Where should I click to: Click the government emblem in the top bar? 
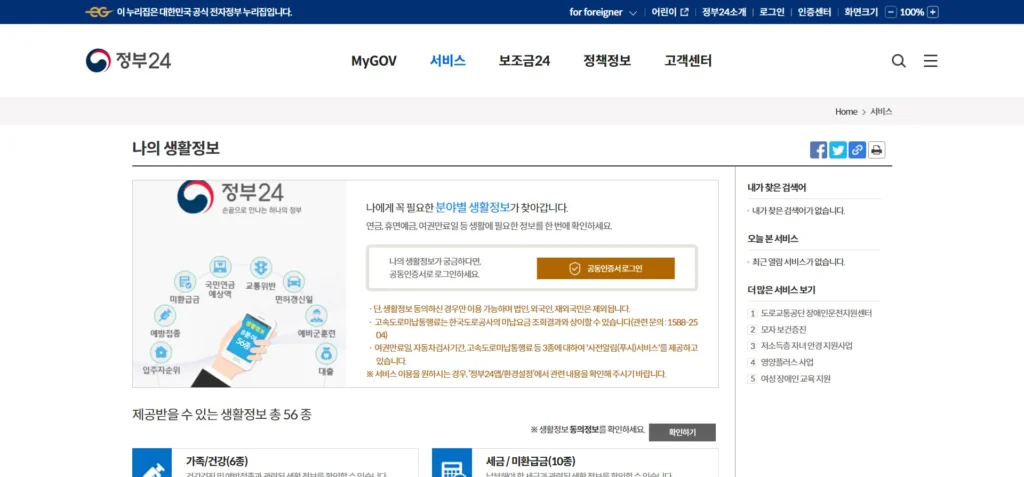coord(99,12)
